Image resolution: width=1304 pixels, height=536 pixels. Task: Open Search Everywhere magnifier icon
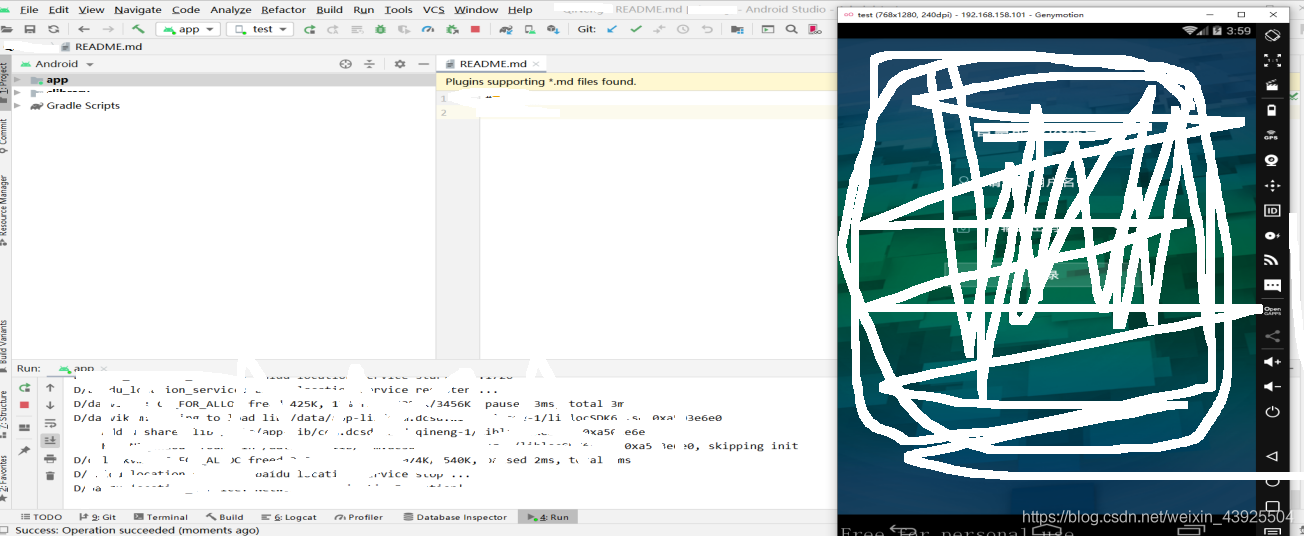point(793,29)
